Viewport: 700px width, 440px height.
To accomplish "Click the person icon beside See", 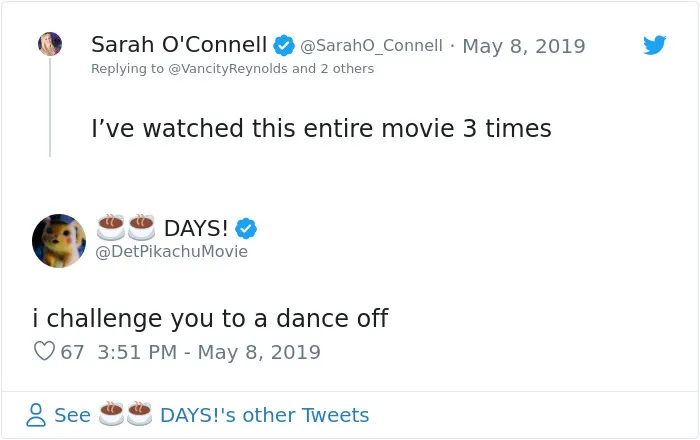I will (36, 415).
